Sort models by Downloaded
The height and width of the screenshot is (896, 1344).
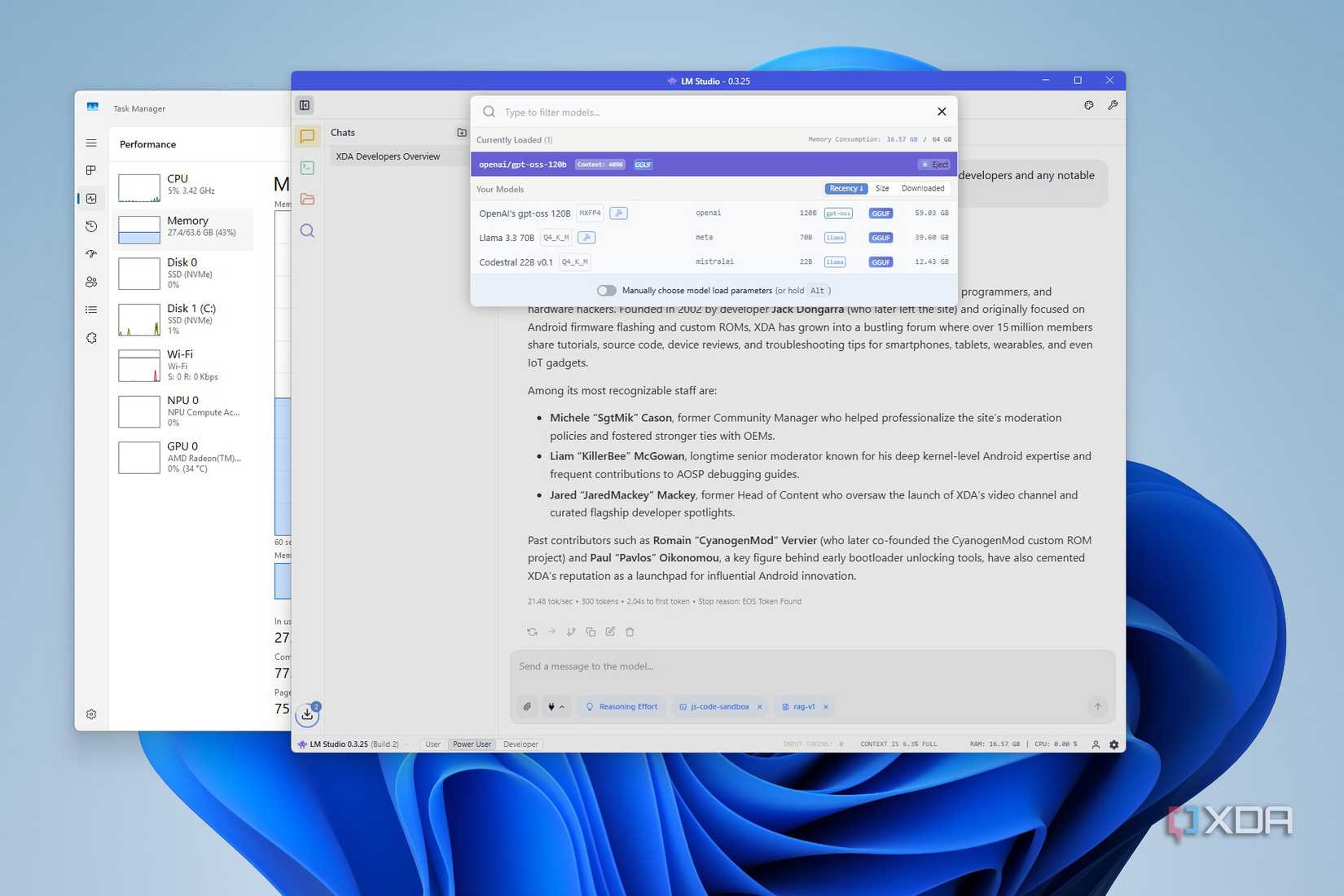coord(923,188)
